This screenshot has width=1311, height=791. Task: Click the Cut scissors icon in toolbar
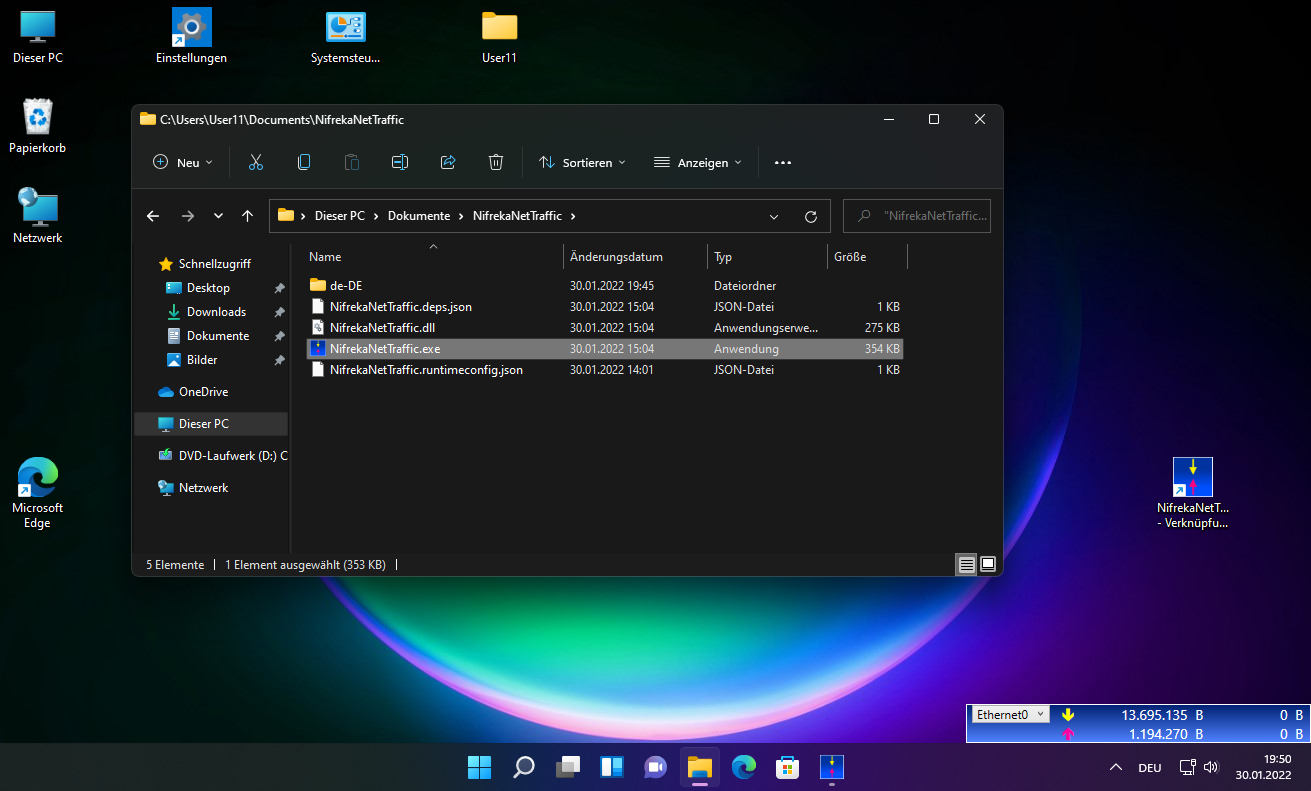coord(256,162)
